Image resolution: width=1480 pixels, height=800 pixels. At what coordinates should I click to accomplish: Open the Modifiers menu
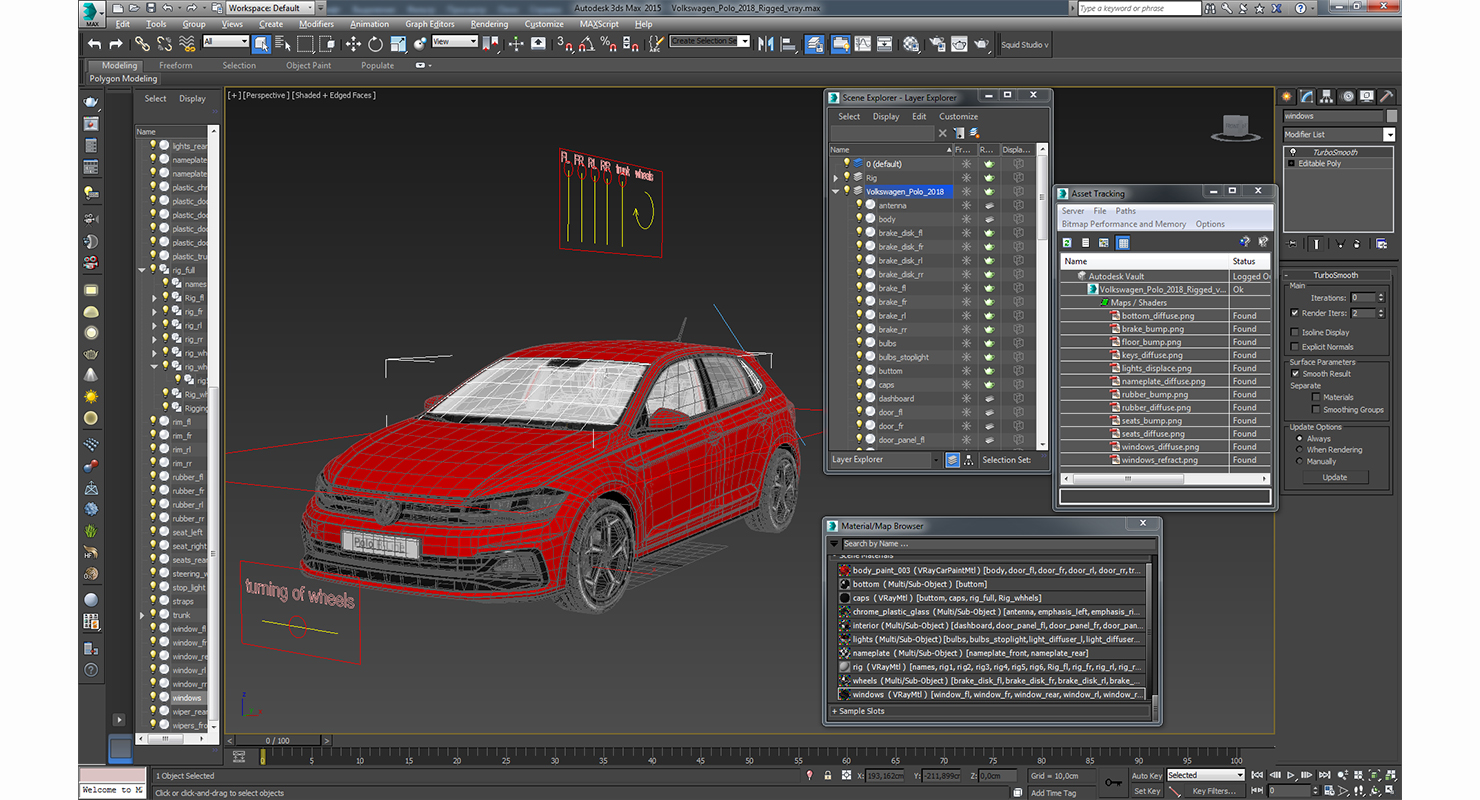pos(316,24)
